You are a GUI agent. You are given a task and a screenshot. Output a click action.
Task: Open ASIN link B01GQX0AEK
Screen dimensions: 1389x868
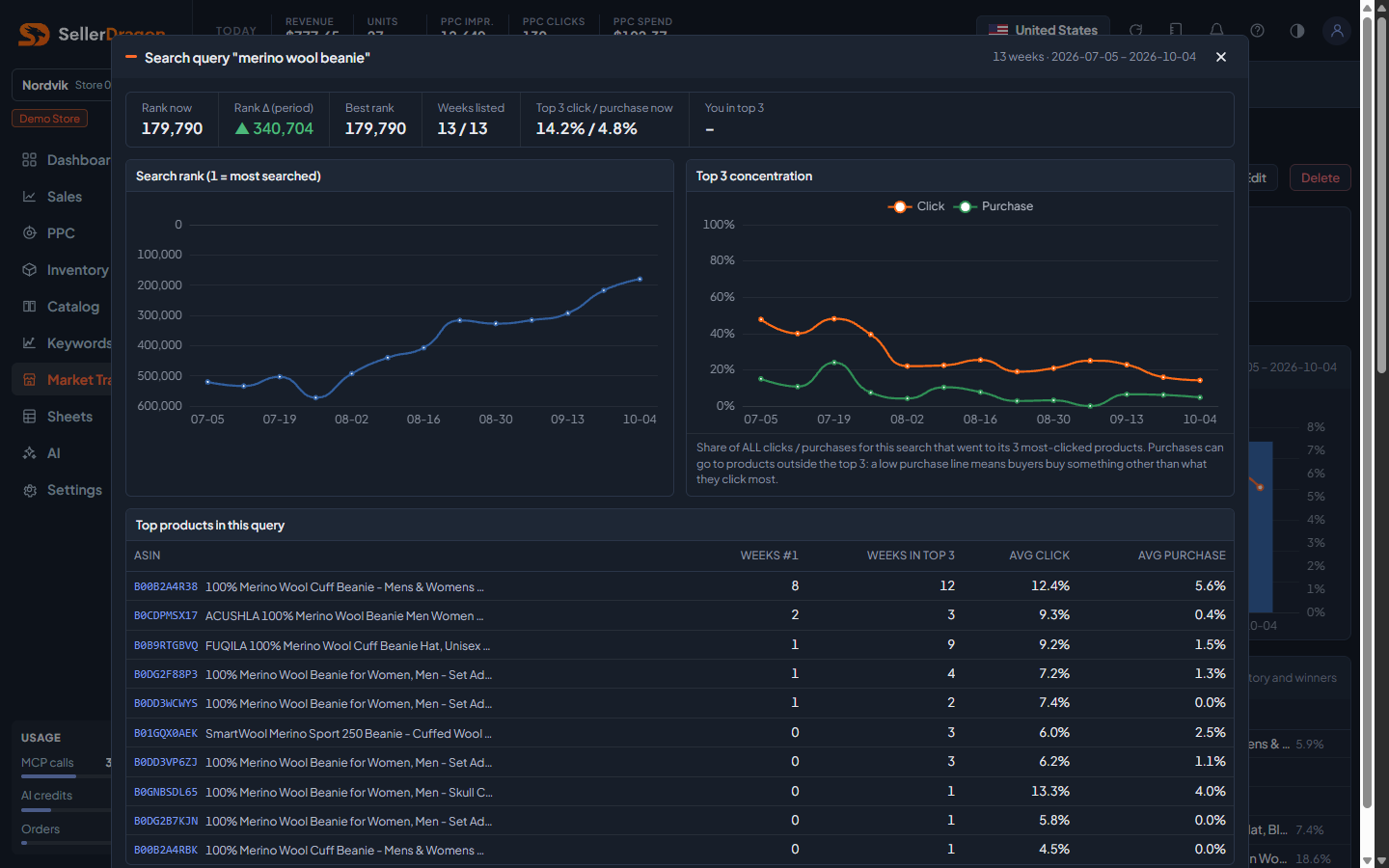(166, 733)
